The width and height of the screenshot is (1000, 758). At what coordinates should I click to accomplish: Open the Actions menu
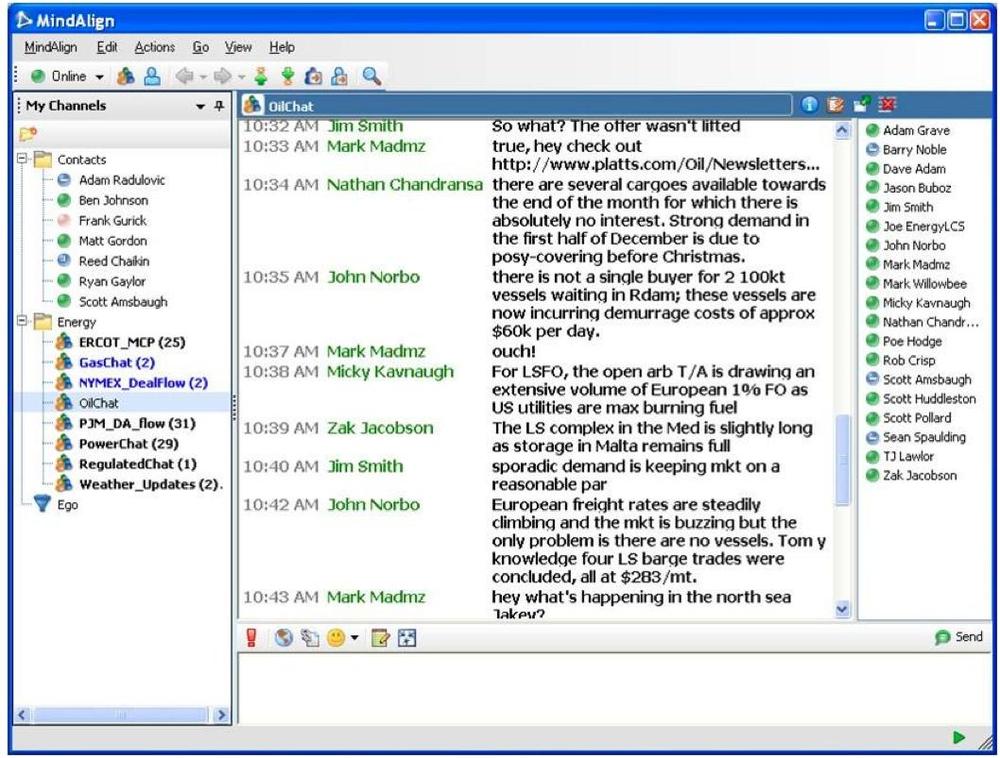pyautogui.click(x=154, y=47)
